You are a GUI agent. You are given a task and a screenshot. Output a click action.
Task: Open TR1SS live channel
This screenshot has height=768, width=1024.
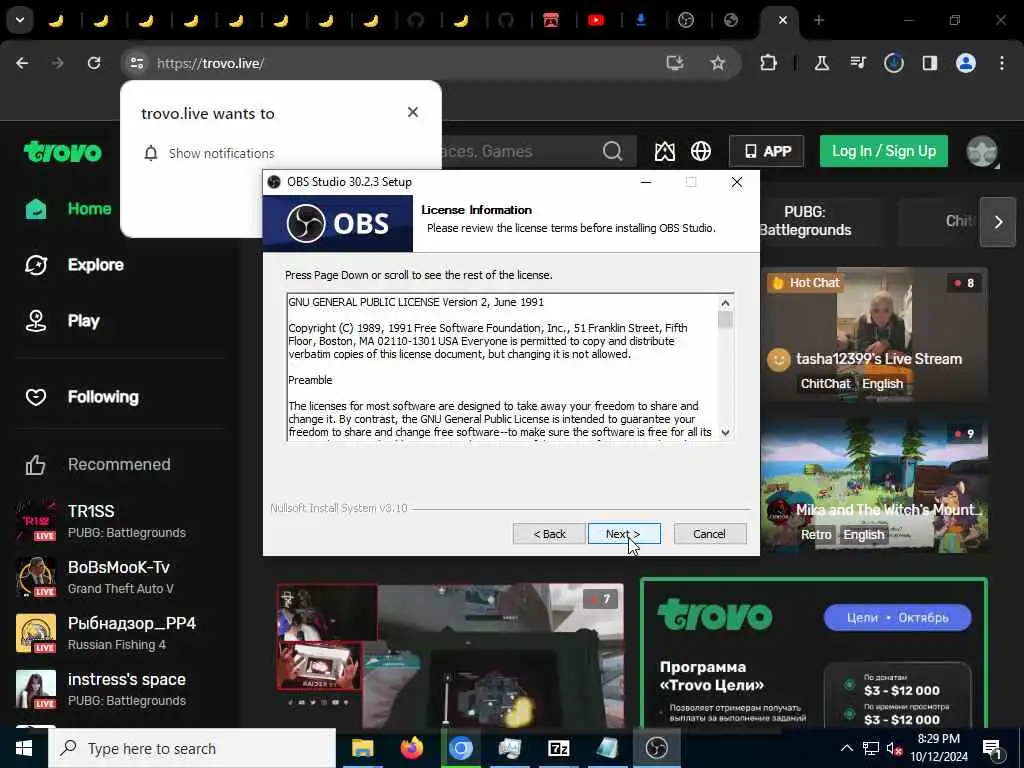click(101, 521)
